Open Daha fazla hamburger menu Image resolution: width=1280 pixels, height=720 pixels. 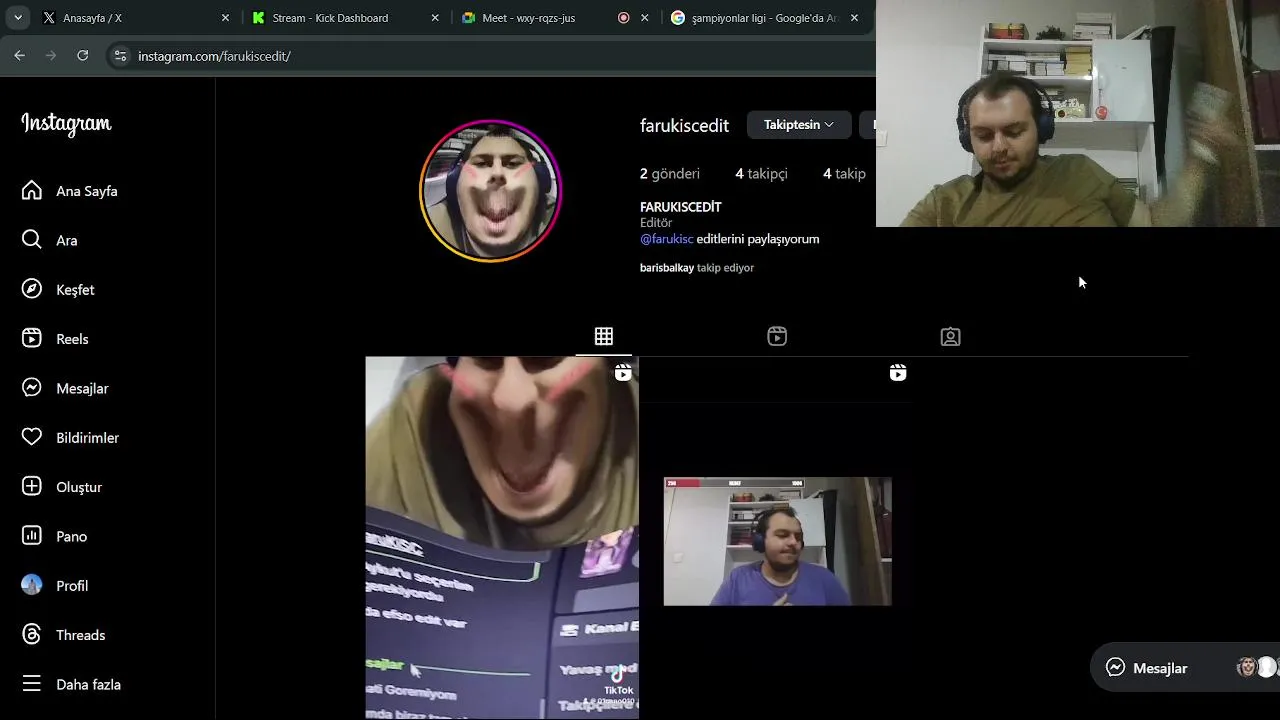32,684
